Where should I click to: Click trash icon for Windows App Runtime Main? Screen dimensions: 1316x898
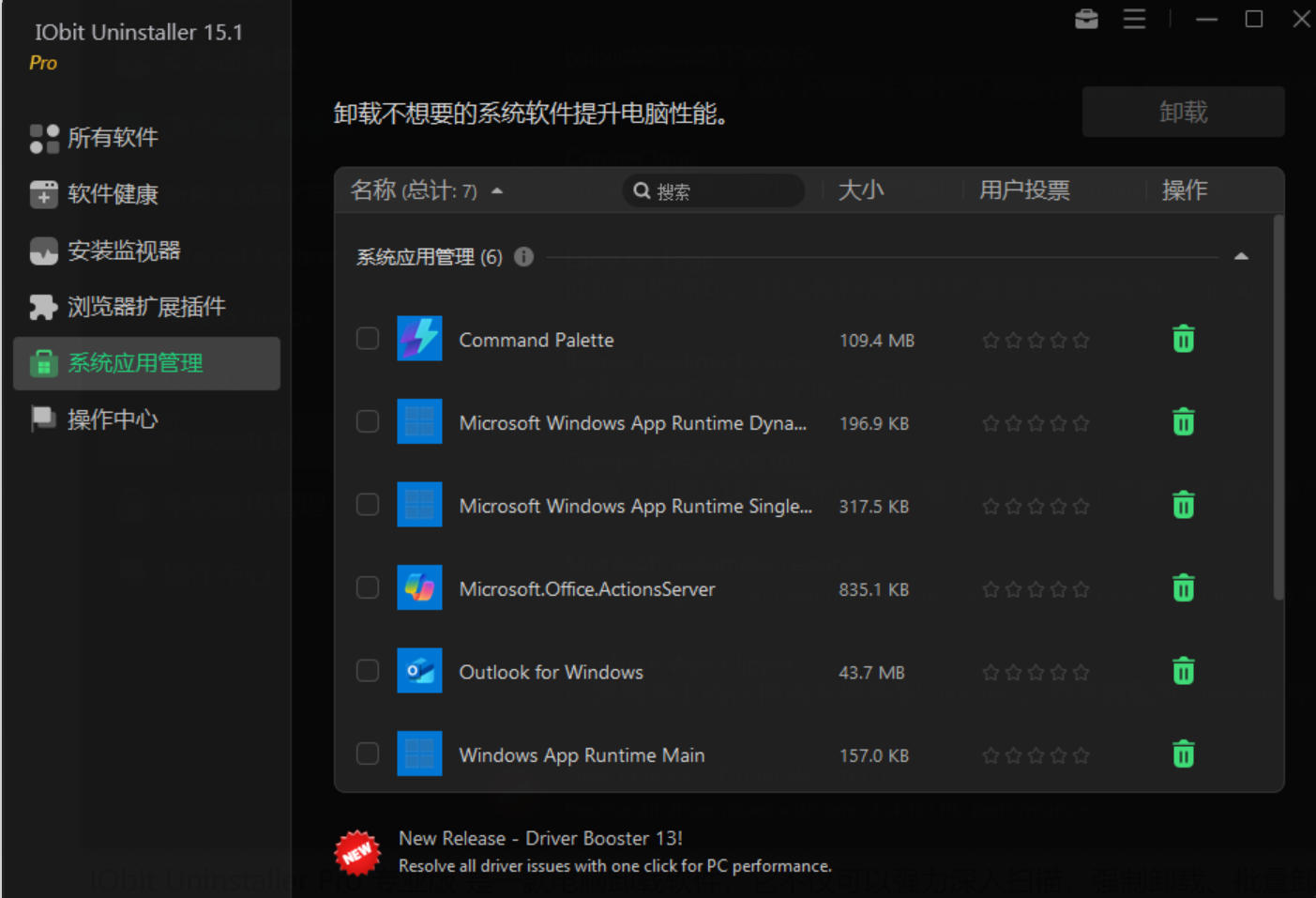pyautogui.click(x=1183, y=754)
